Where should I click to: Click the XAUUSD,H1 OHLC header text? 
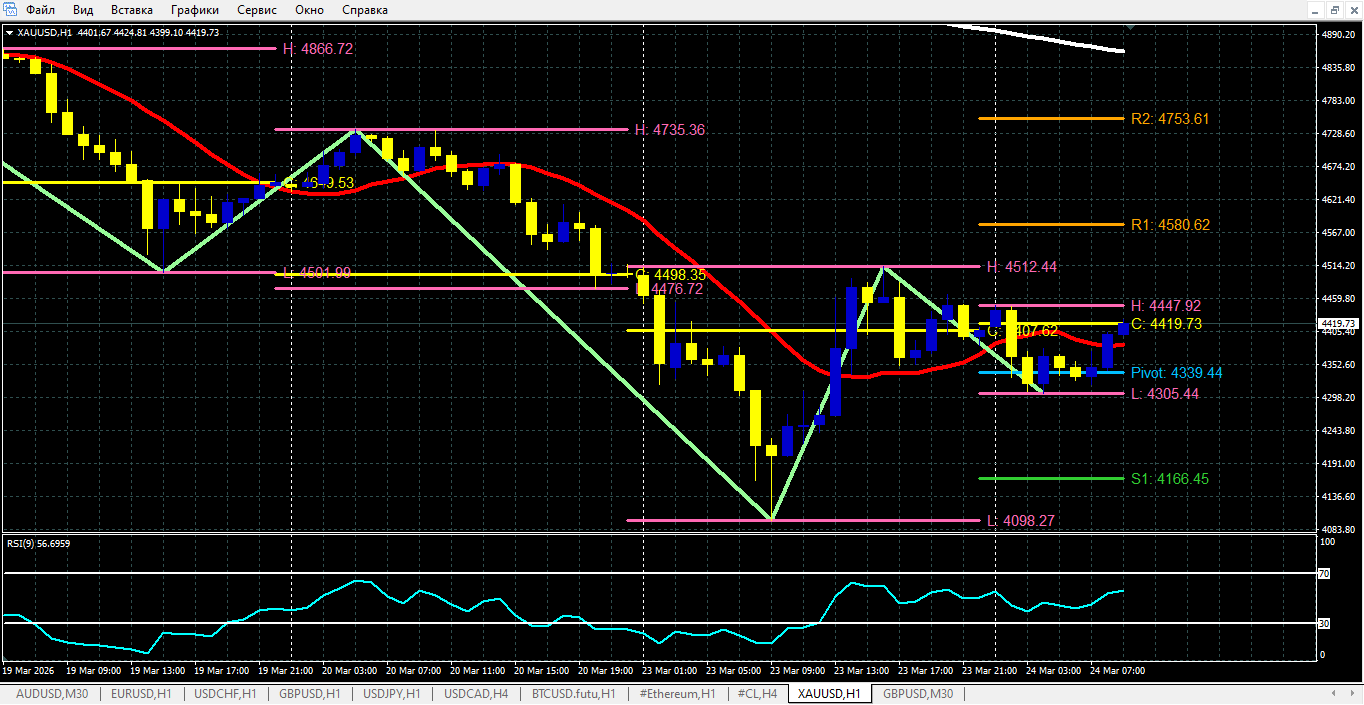[118, 32]
